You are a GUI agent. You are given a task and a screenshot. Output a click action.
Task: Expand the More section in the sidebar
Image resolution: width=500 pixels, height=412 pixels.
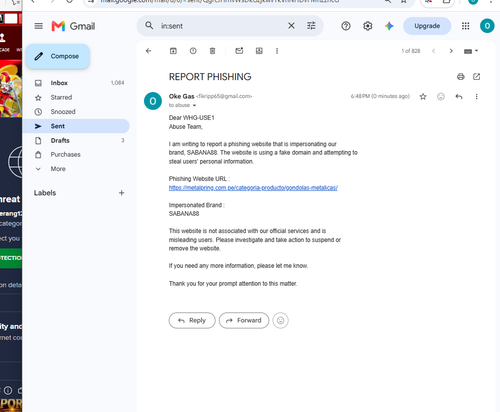(x=76, y=169)
